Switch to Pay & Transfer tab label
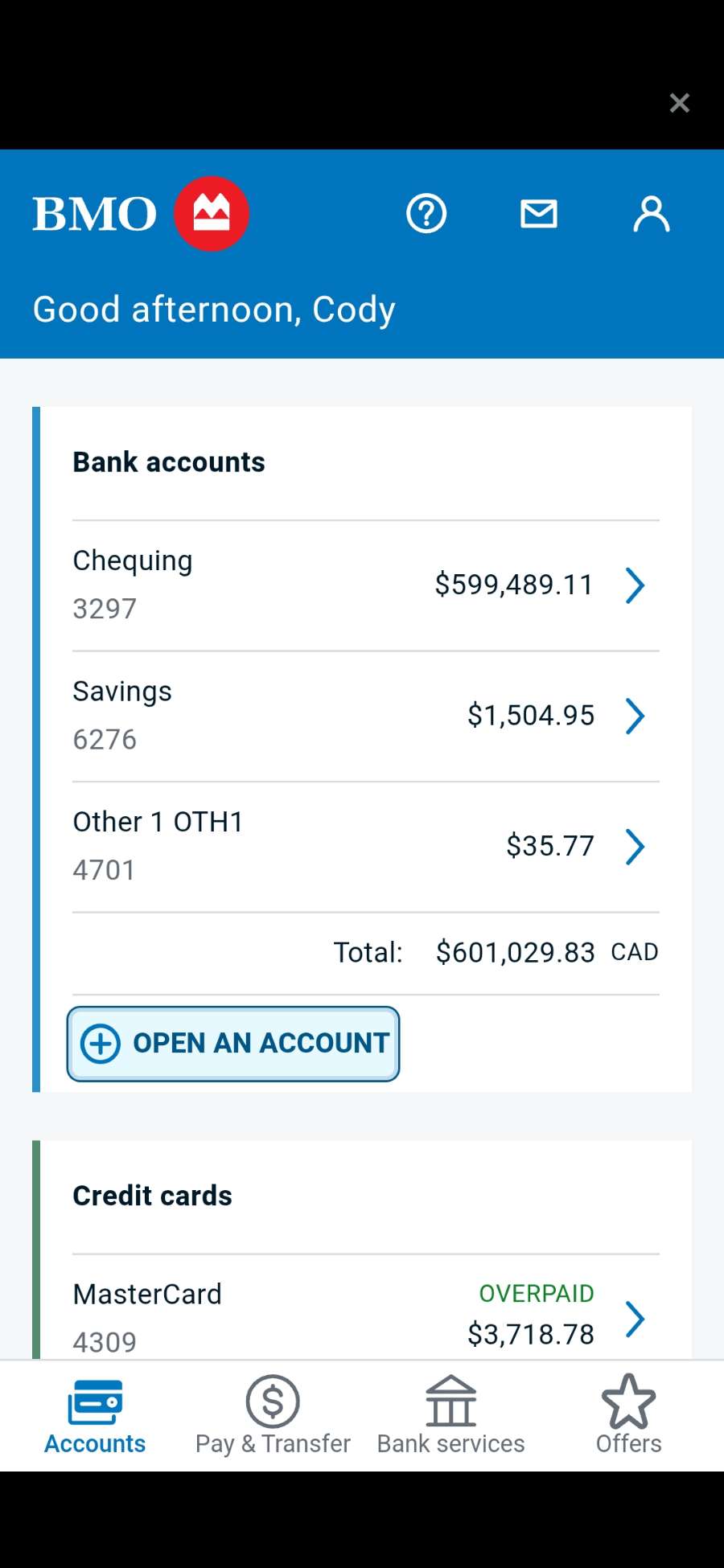 tap(273, 1443)
